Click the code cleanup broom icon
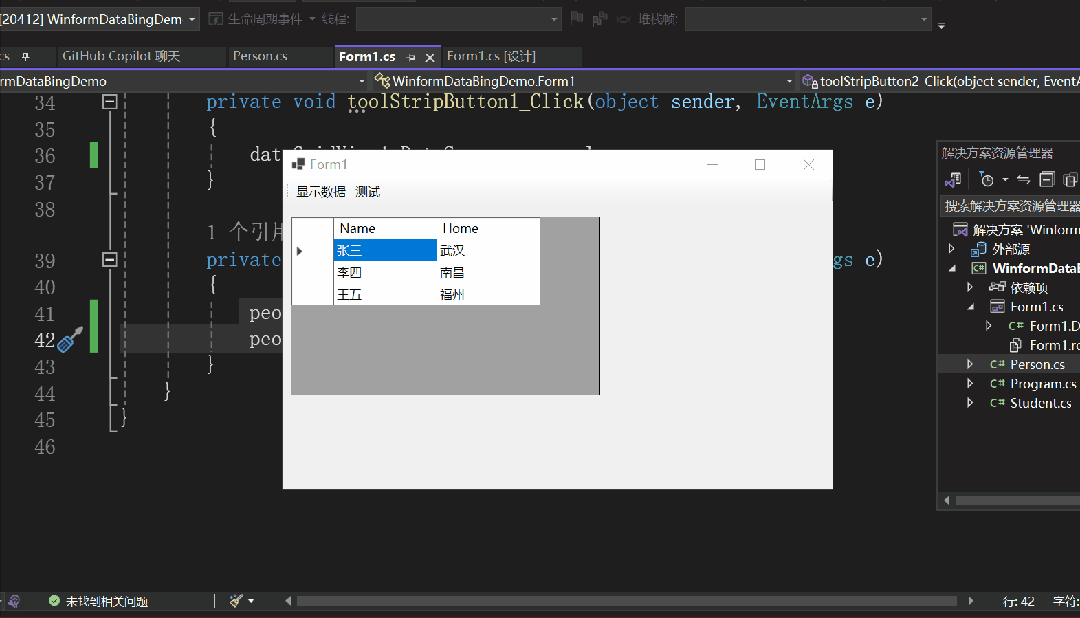1080x618 pixels. 237,601
